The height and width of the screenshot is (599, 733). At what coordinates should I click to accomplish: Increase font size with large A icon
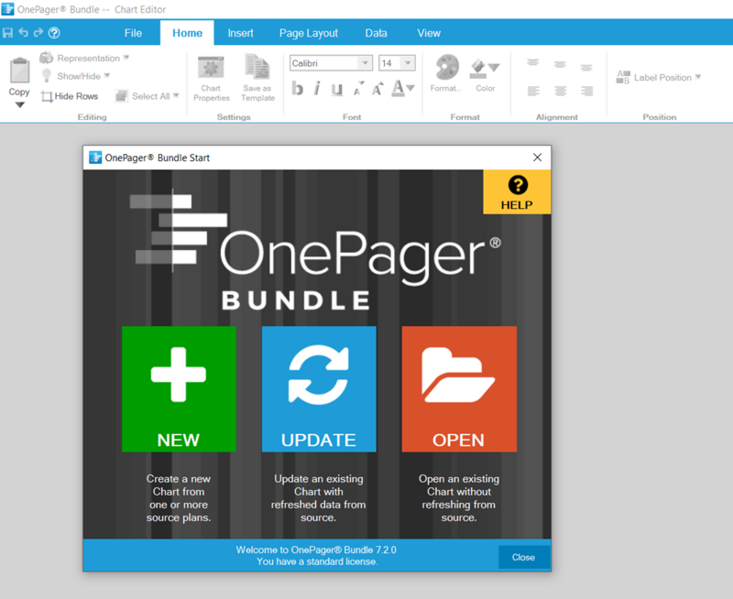click(377, 88)
